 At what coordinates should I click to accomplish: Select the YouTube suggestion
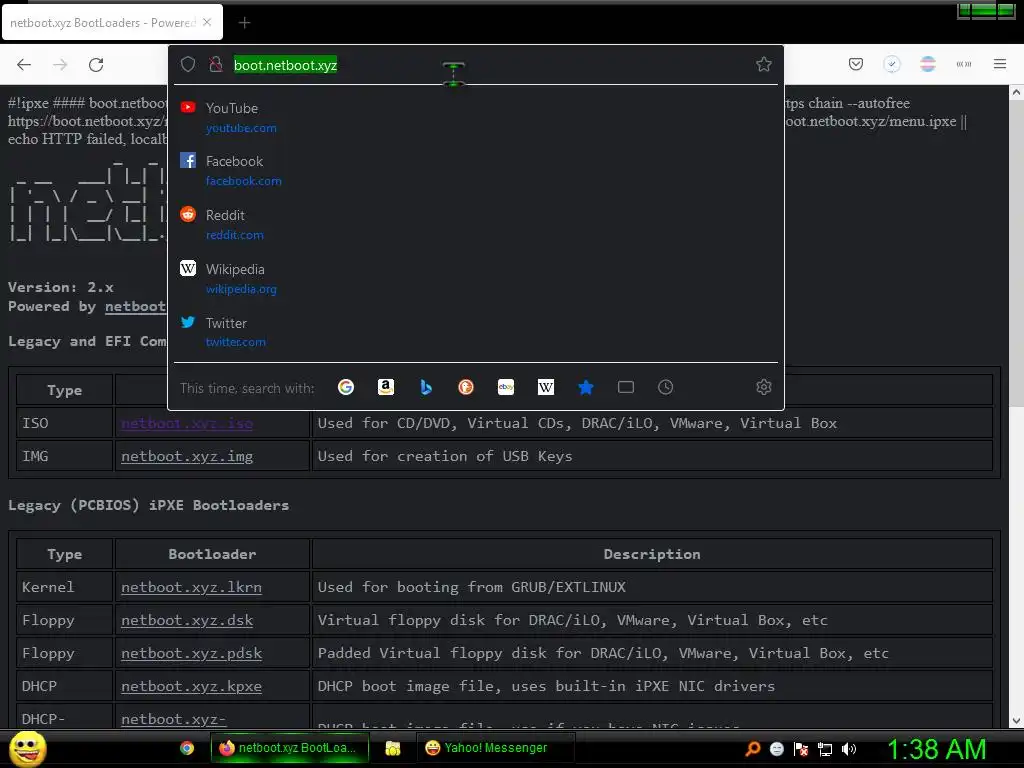tap(476, 117)
